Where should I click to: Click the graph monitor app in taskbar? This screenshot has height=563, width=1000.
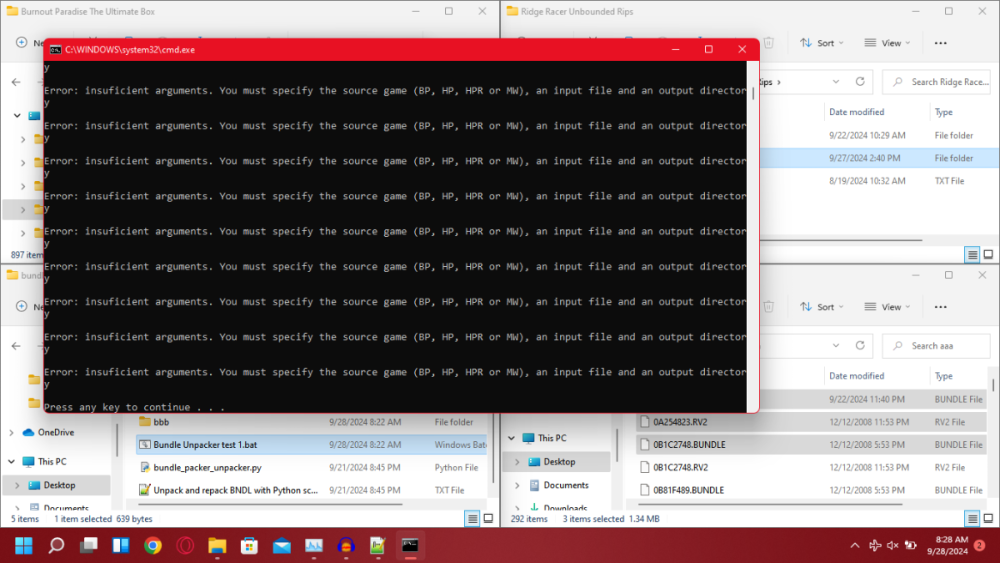pos(314,546)
